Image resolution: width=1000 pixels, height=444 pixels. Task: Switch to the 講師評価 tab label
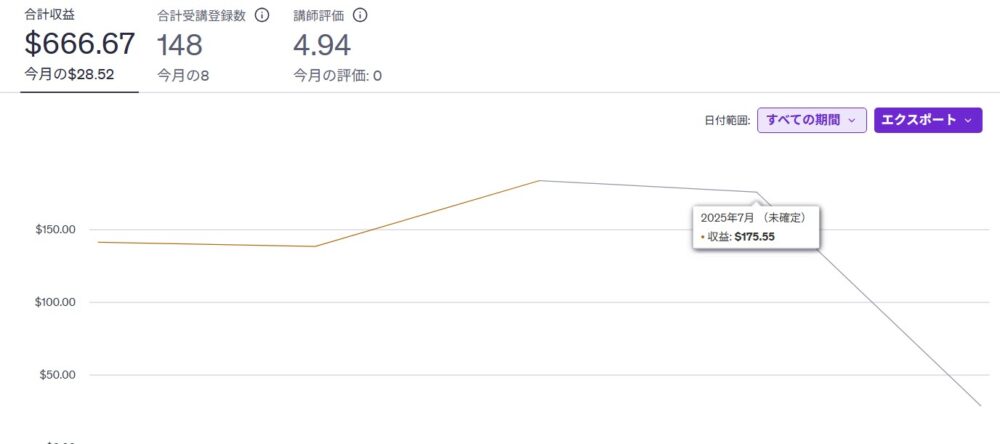pos(319,15)
